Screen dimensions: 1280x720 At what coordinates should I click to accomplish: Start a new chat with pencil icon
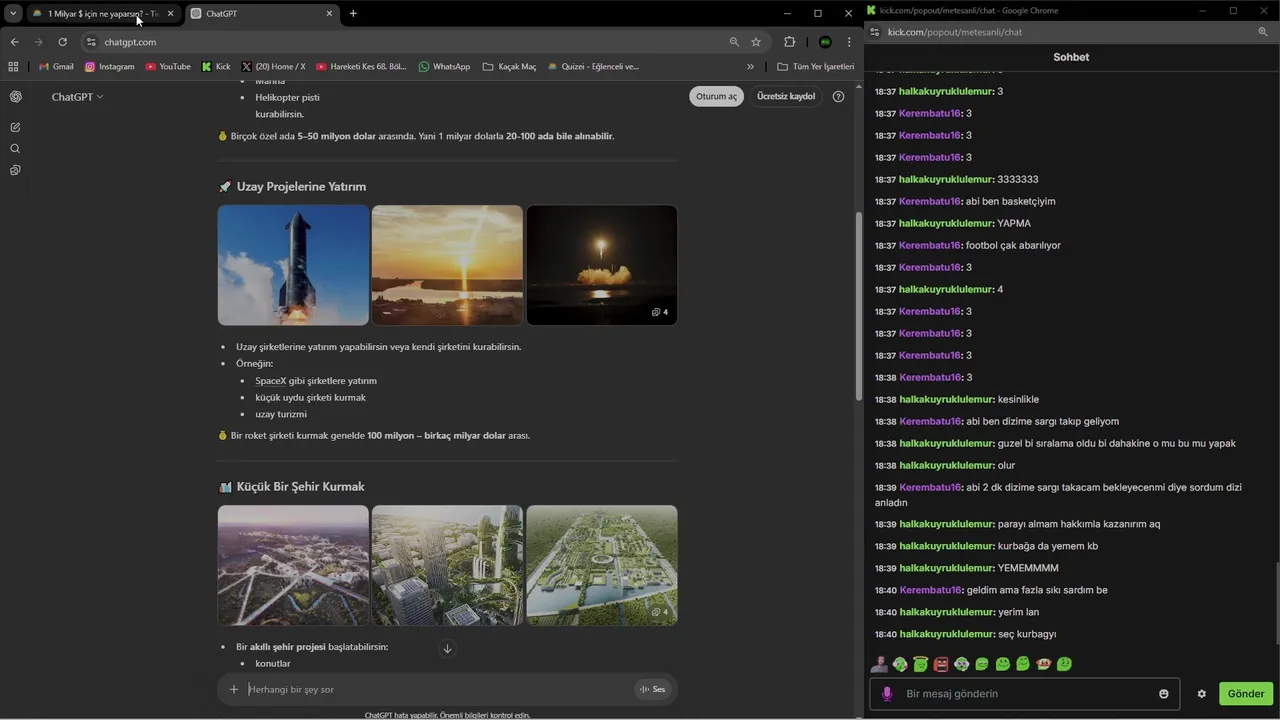(15, 127)
